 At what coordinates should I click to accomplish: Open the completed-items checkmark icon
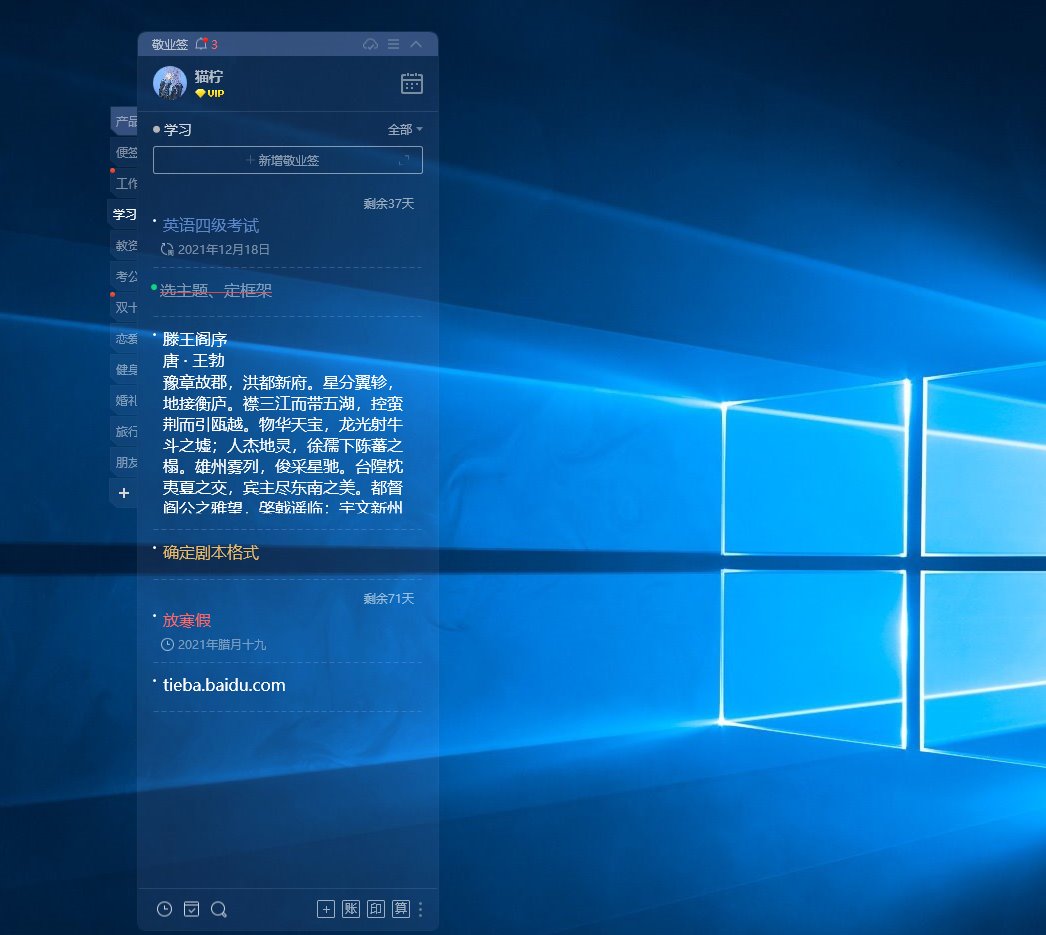tap(191, 909)
